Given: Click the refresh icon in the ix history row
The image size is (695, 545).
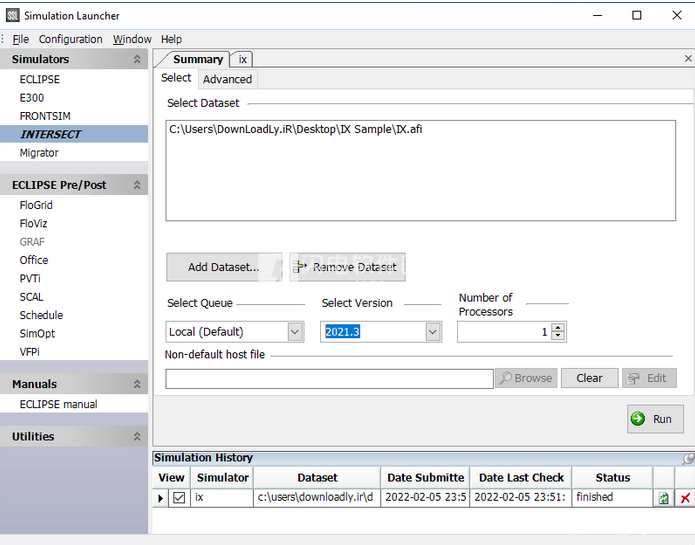Looking at the screenshot, I should [664, 498].
